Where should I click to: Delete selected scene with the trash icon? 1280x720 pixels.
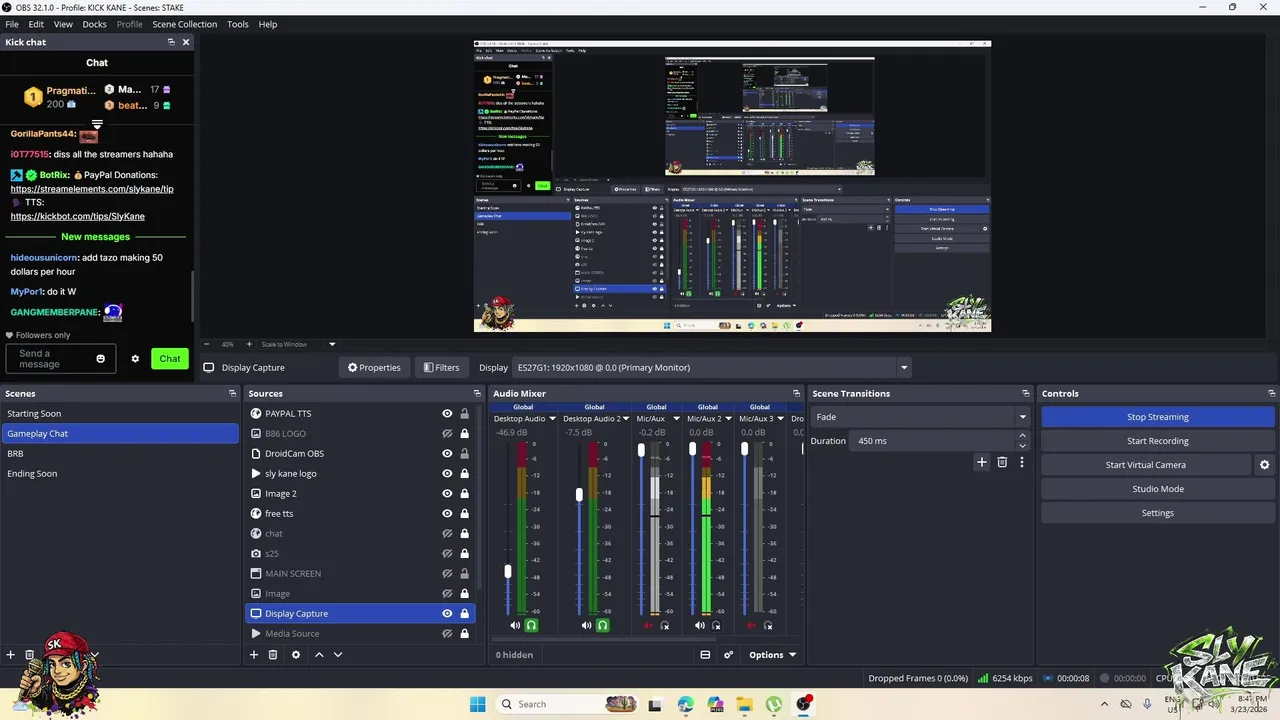point(30,655)
